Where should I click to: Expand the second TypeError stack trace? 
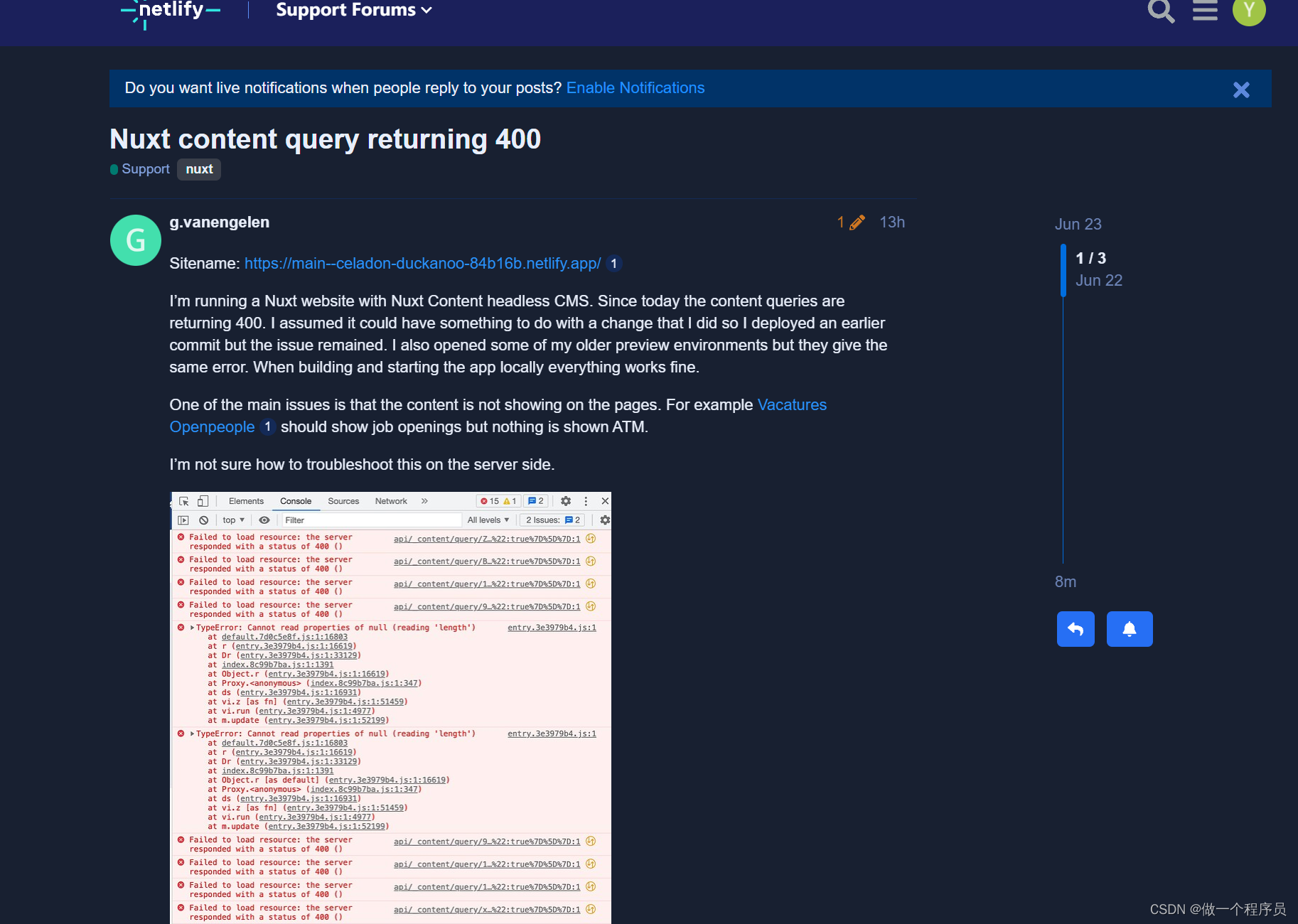click(193, 734)
